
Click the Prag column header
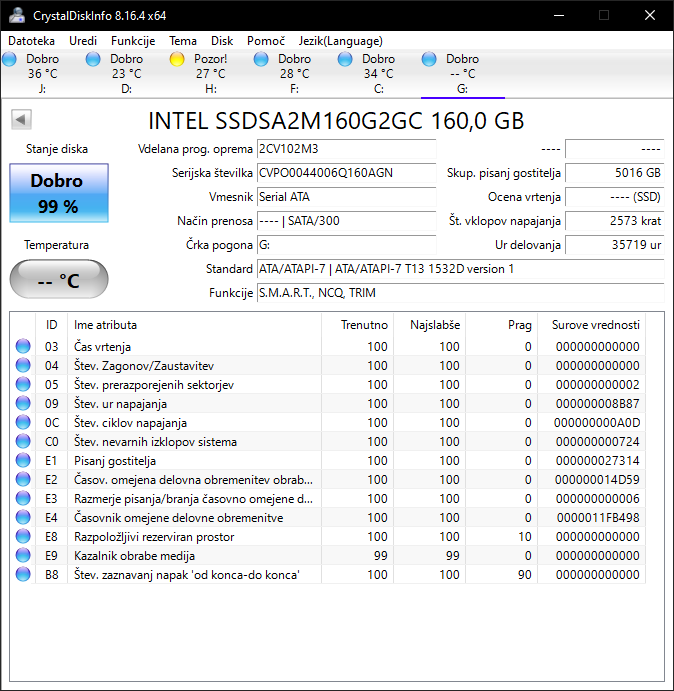(x=501, y=325)
